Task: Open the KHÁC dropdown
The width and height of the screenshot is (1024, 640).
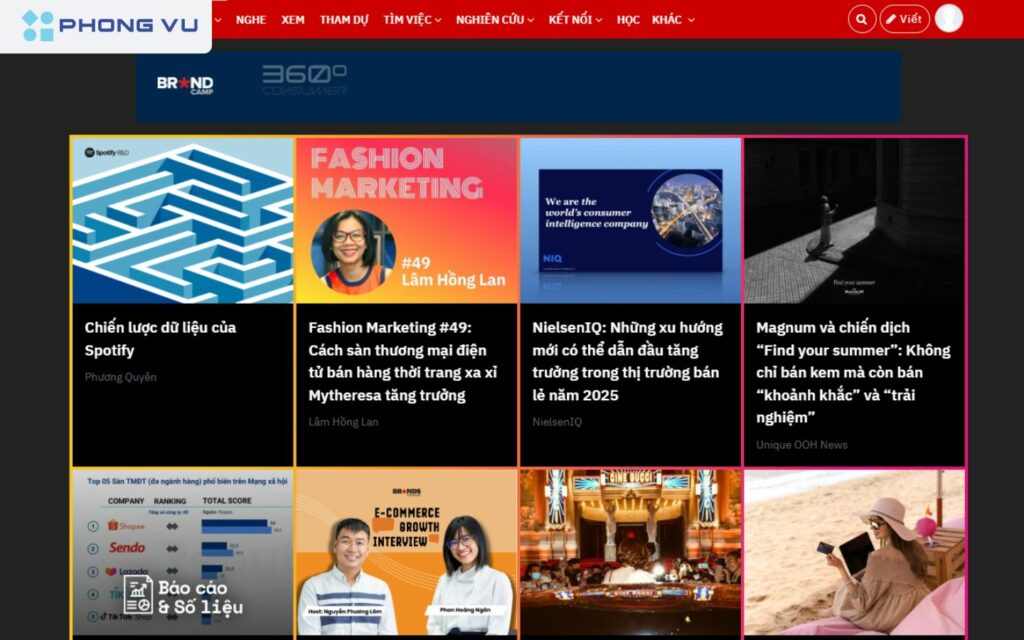Action: pos(667,19)
